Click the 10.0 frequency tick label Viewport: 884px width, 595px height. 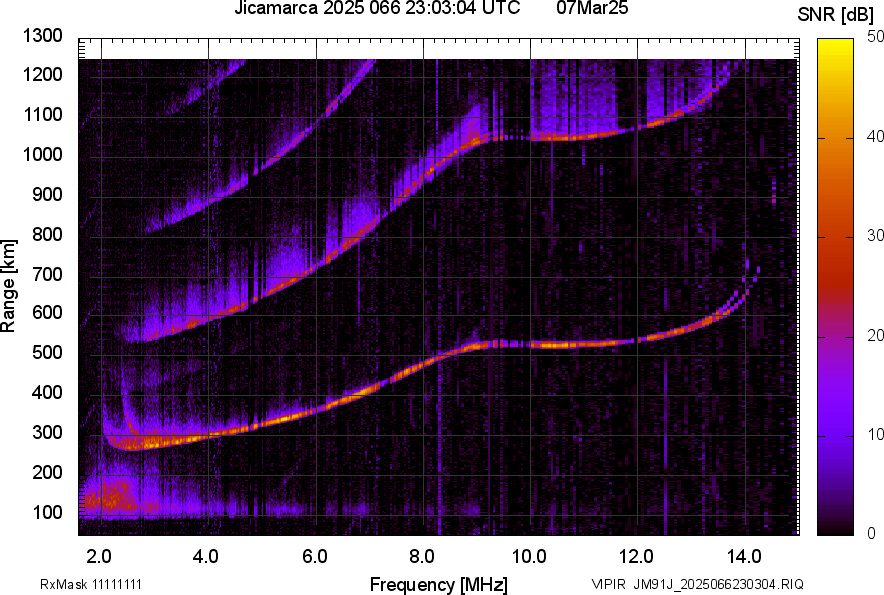tap(529, 556)
